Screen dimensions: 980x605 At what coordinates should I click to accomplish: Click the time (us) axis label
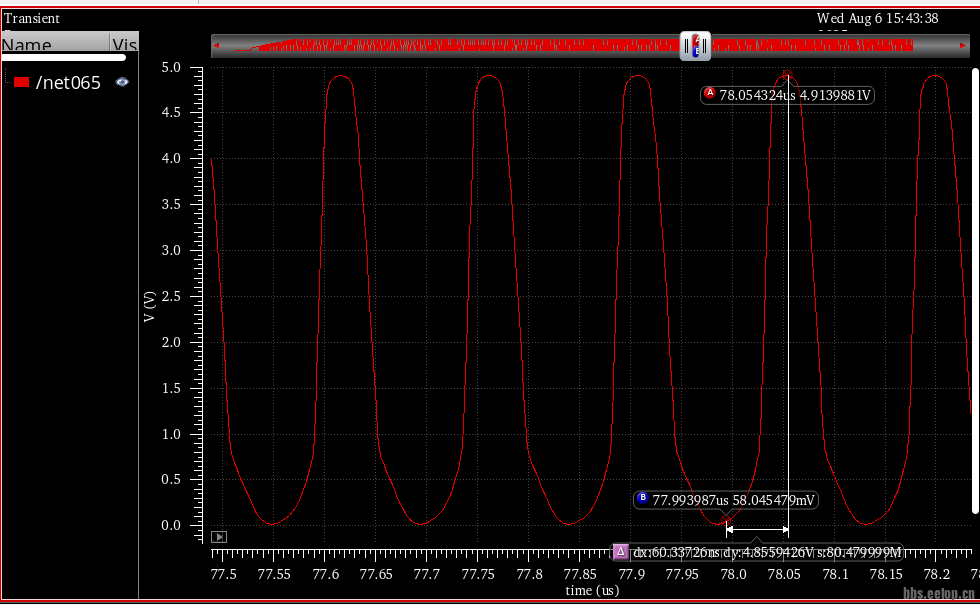592,590
